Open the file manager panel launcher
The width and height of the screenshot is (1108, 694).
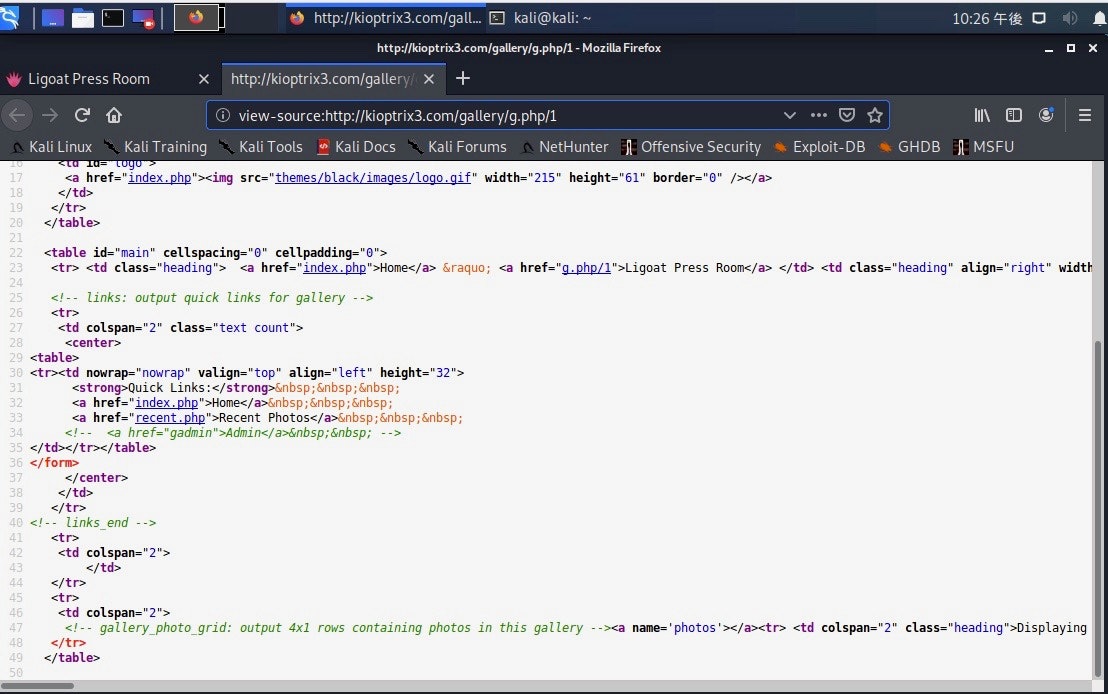click(x=83, y=18)
